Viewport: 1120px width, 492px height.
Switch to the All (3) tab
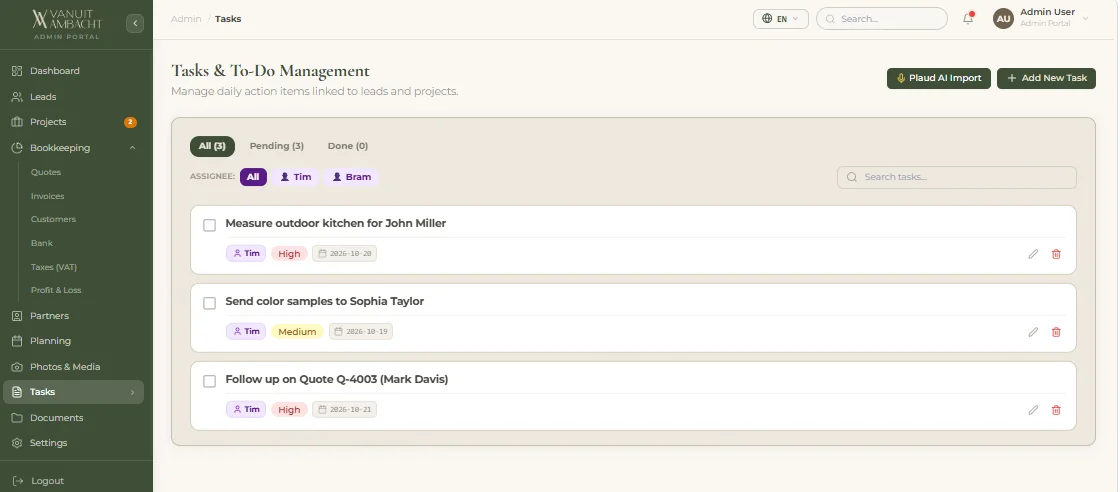pyautogui.click(x=212, y=146)
